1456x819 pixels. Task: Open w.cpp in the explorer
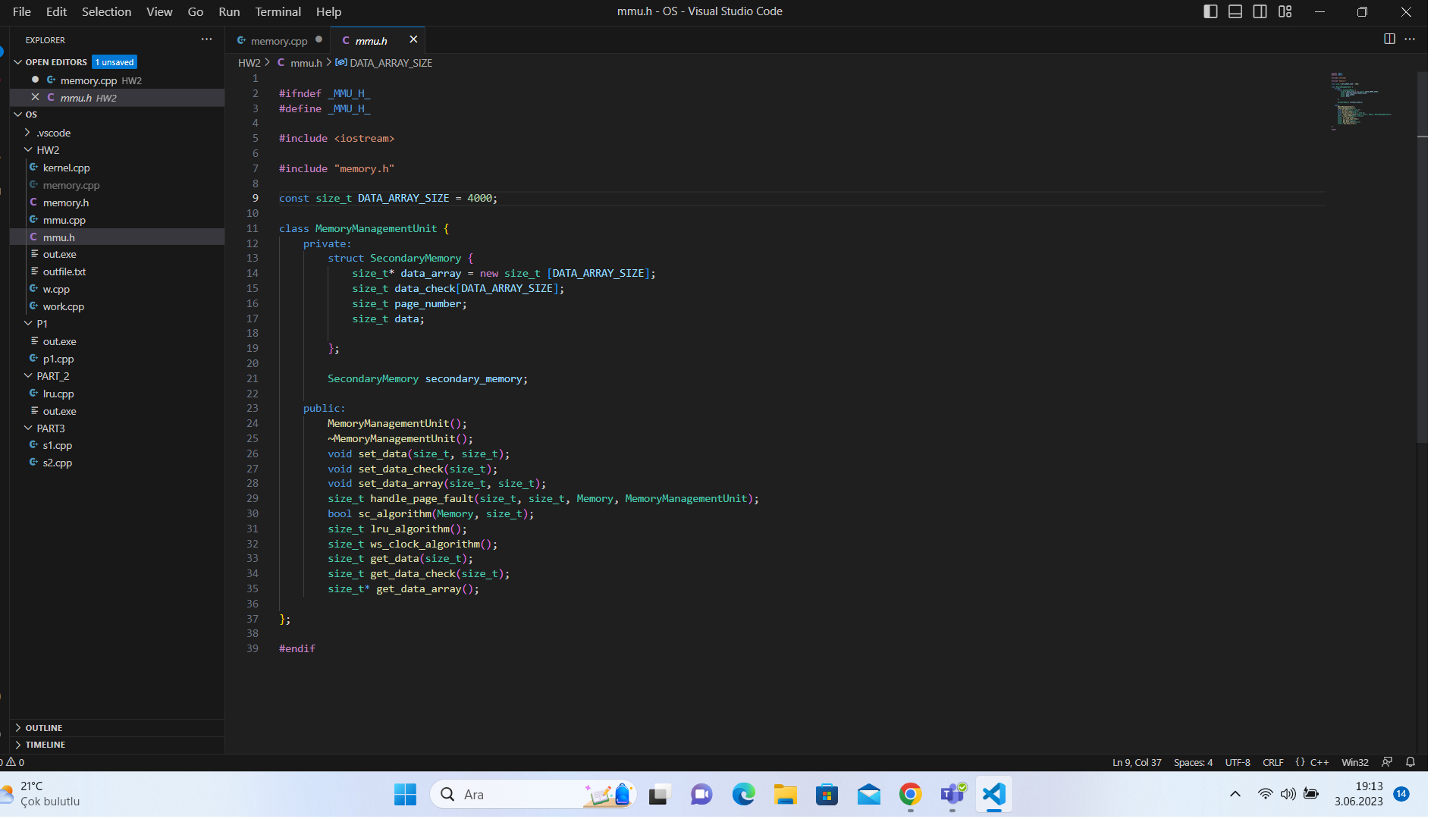(x=56, y=289)
